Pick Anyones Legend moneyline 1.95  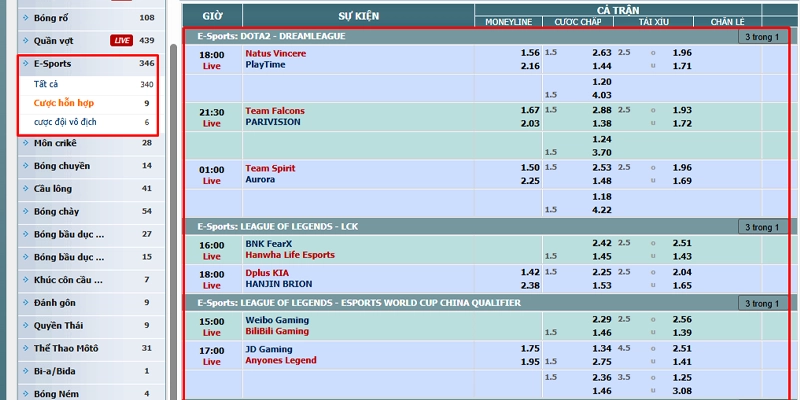click(530, 362)
